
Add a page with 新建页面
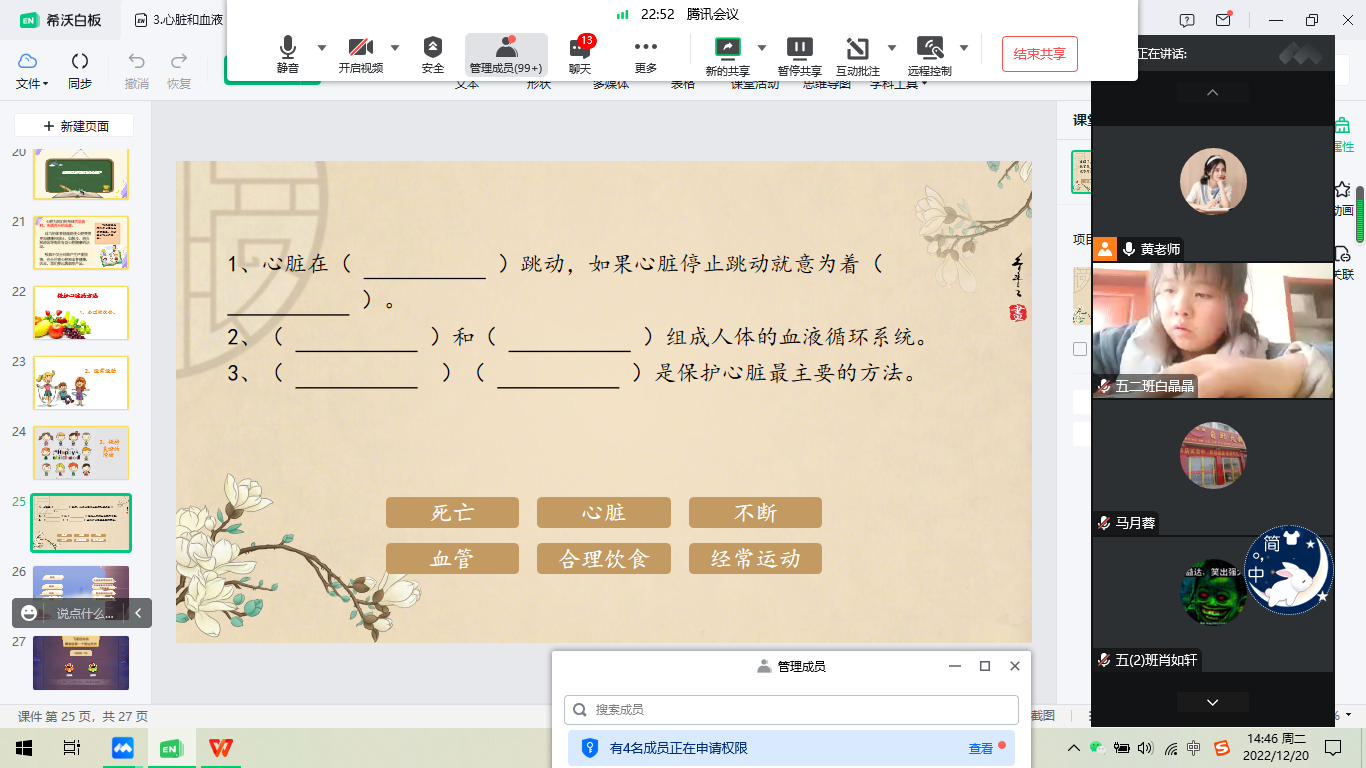pos(74,126)
